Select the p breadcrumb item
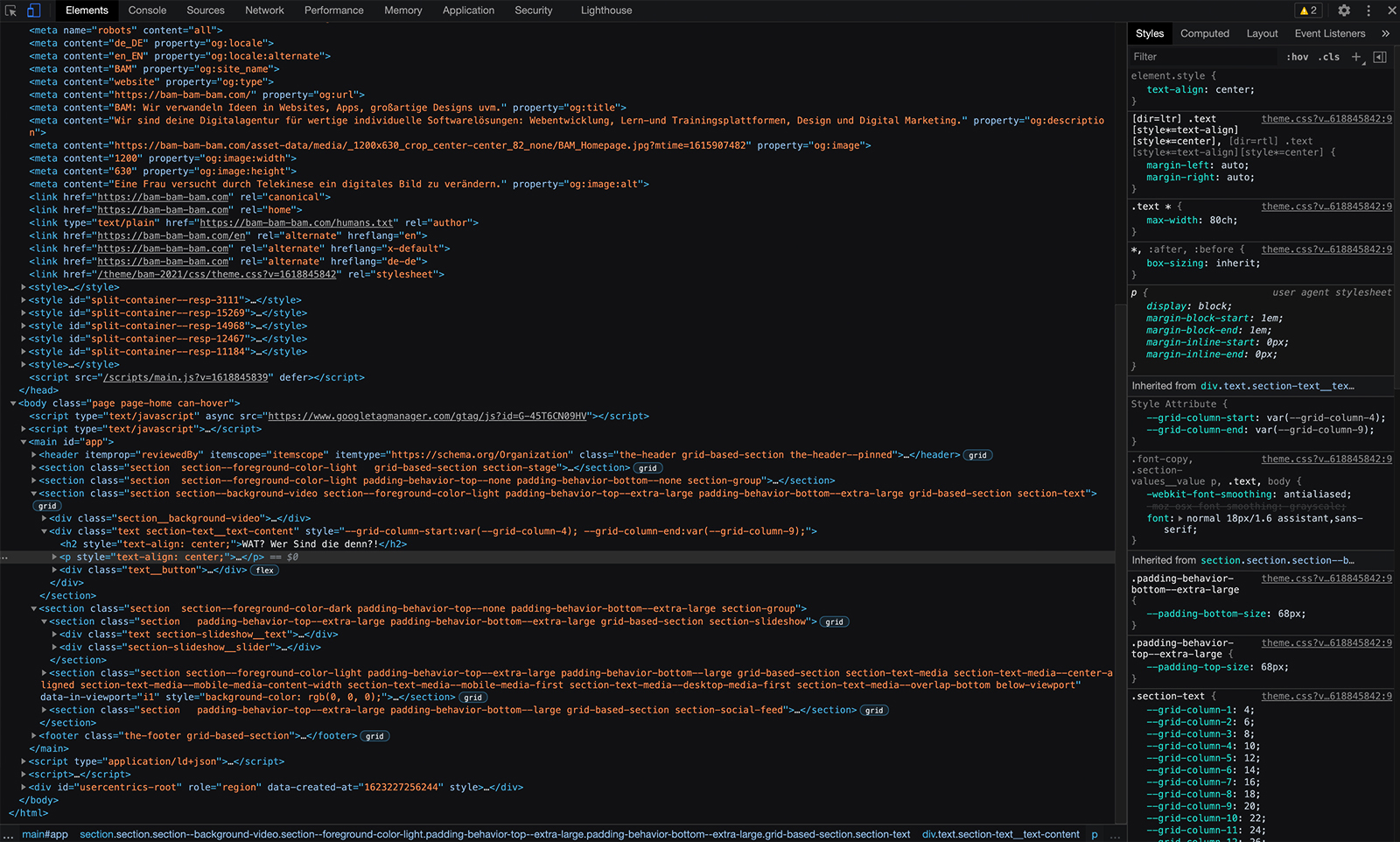This screenshot has height=842, width=1400. [x=1095, y=835]
